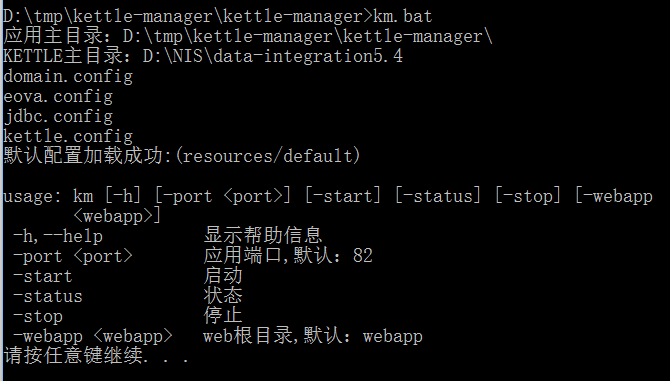Image resolution: width=670 pixels, height=381 pixels.
Task: Click the -webapp <webapp> option row
Action: click(x=218, y=336)
